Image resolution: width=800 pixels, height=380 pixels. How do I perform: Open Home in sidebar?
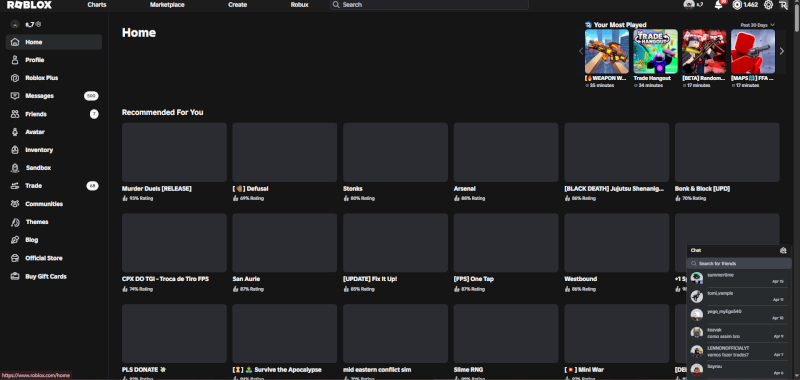click(54, 42)
